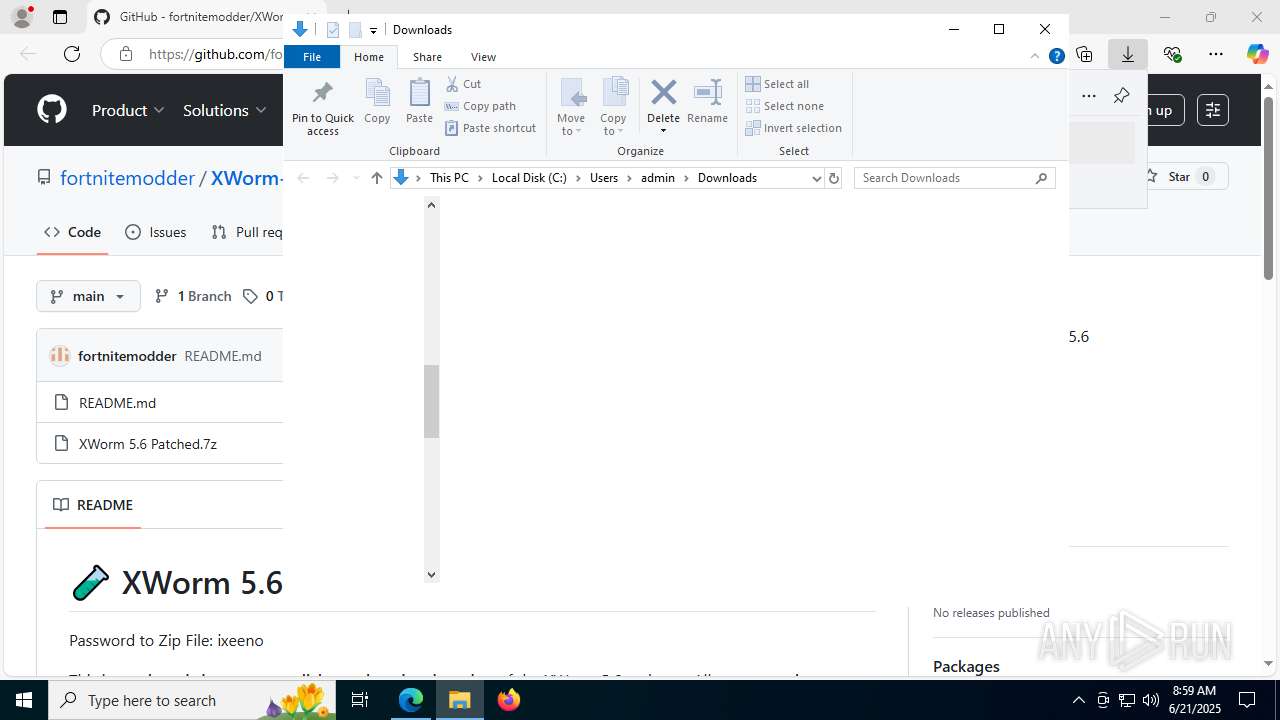Open Edge Settings and more menu

tap(1215, 54)
